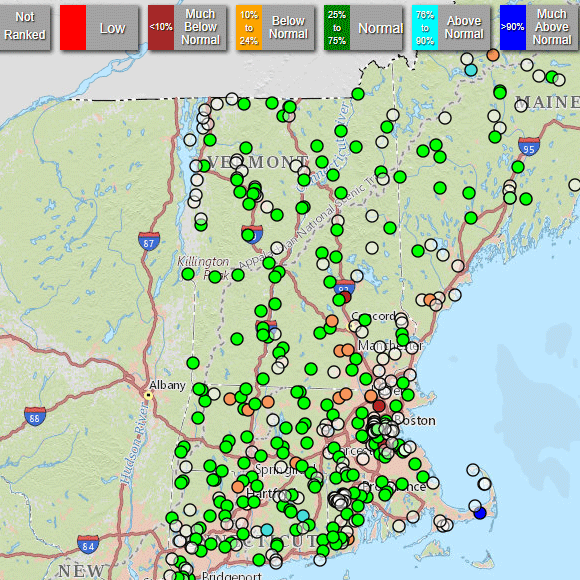Viewport: 580px width, 580px height.
Task: Click the Interstate 84 shield
Action: tap(88, 544)
